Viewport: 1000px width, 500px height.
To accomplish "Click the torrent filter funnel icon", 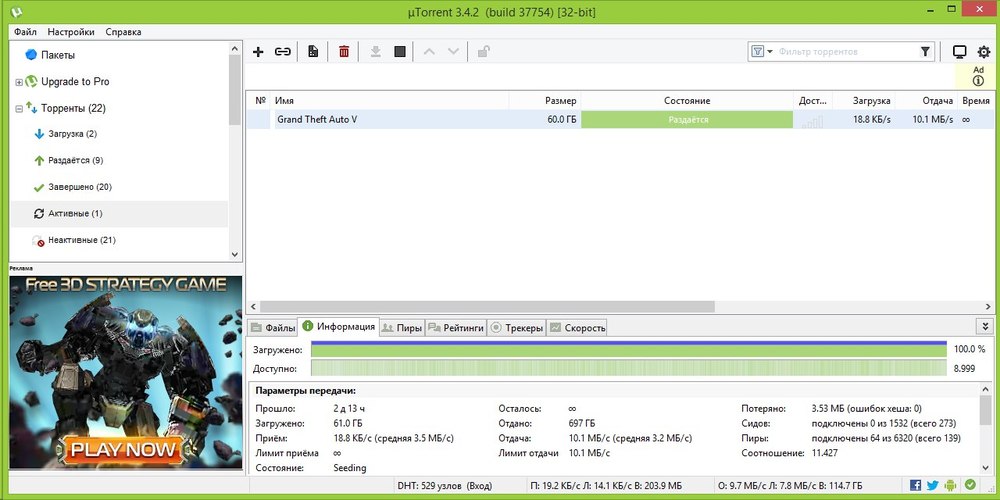I will pyautogui.click(x=925, y=52).
